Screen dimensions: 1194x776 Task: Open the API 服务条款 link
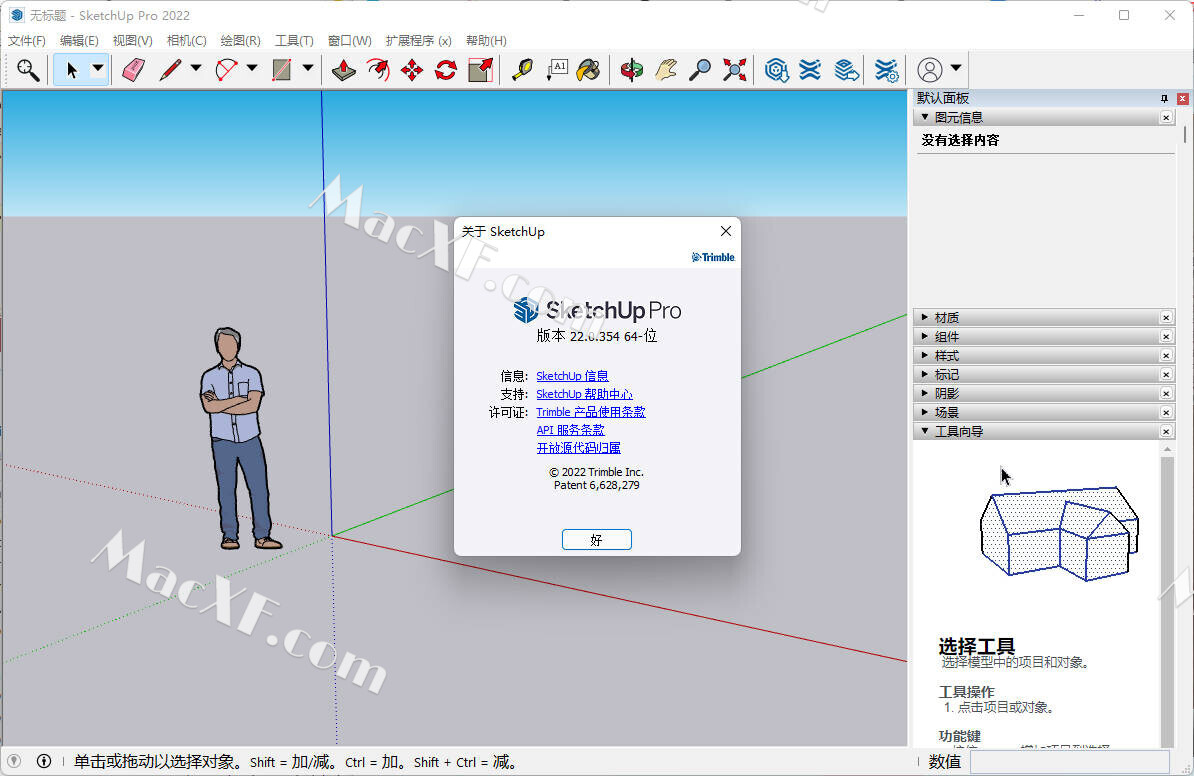click(570, 430)
